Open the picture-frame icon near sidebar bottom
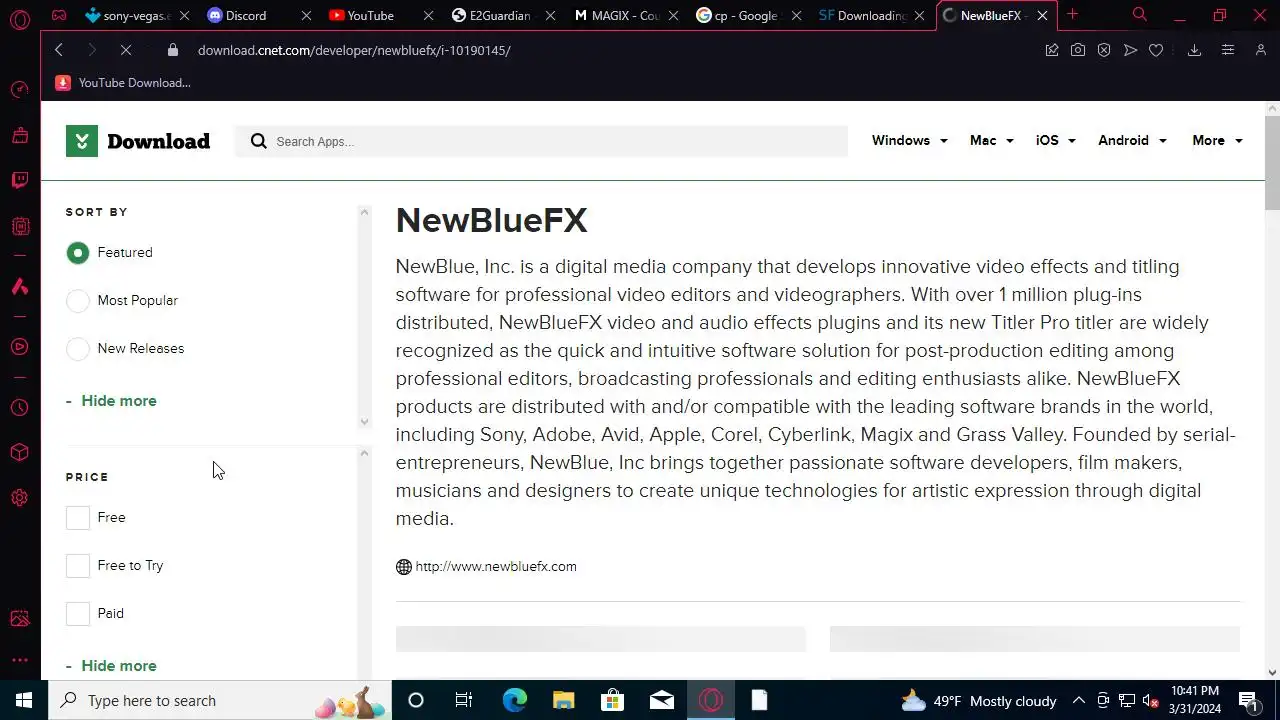 [x=20, y=619]
